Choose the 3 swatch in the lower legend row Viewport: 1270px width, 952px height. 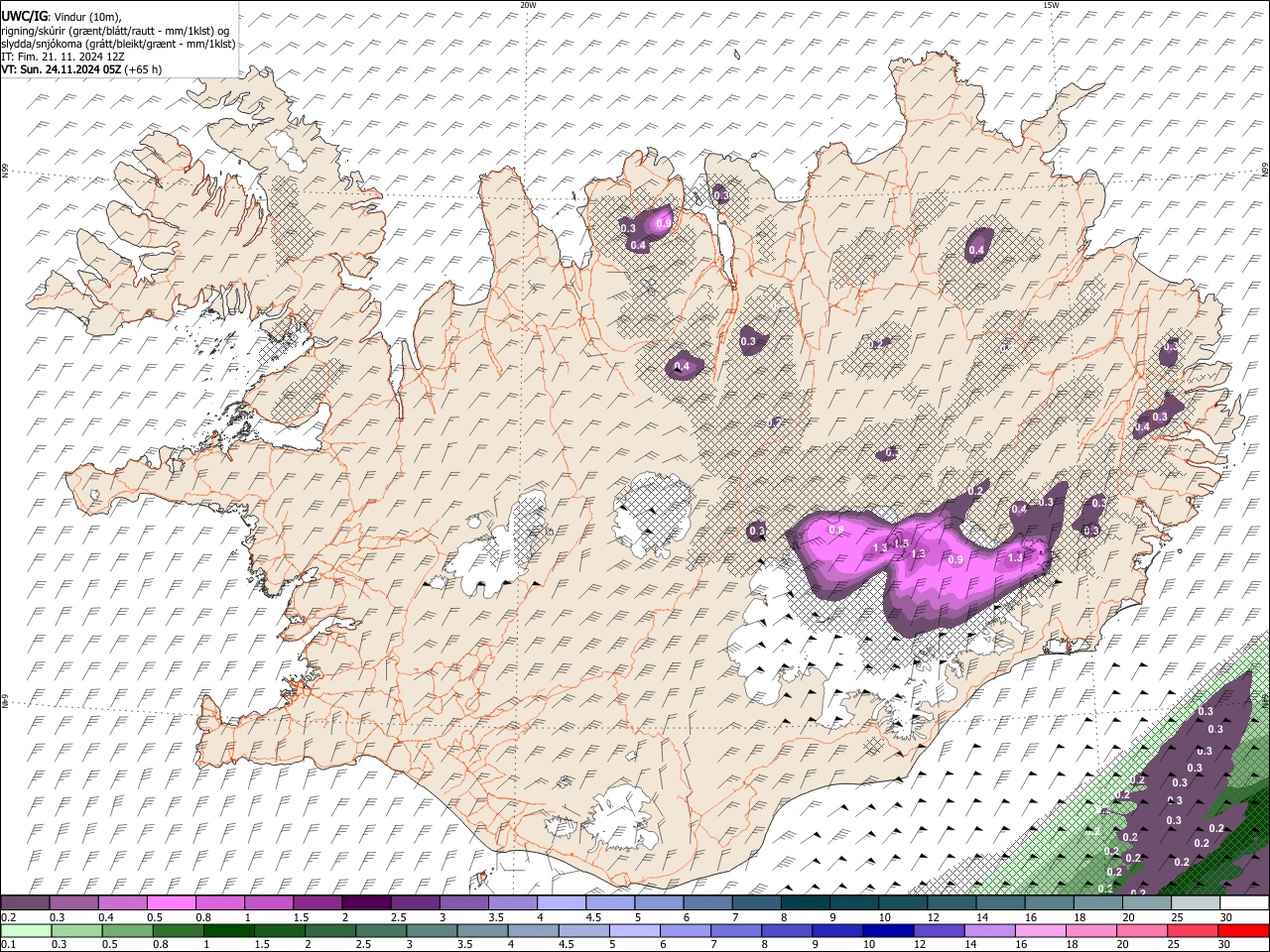[x=432, y=930]
